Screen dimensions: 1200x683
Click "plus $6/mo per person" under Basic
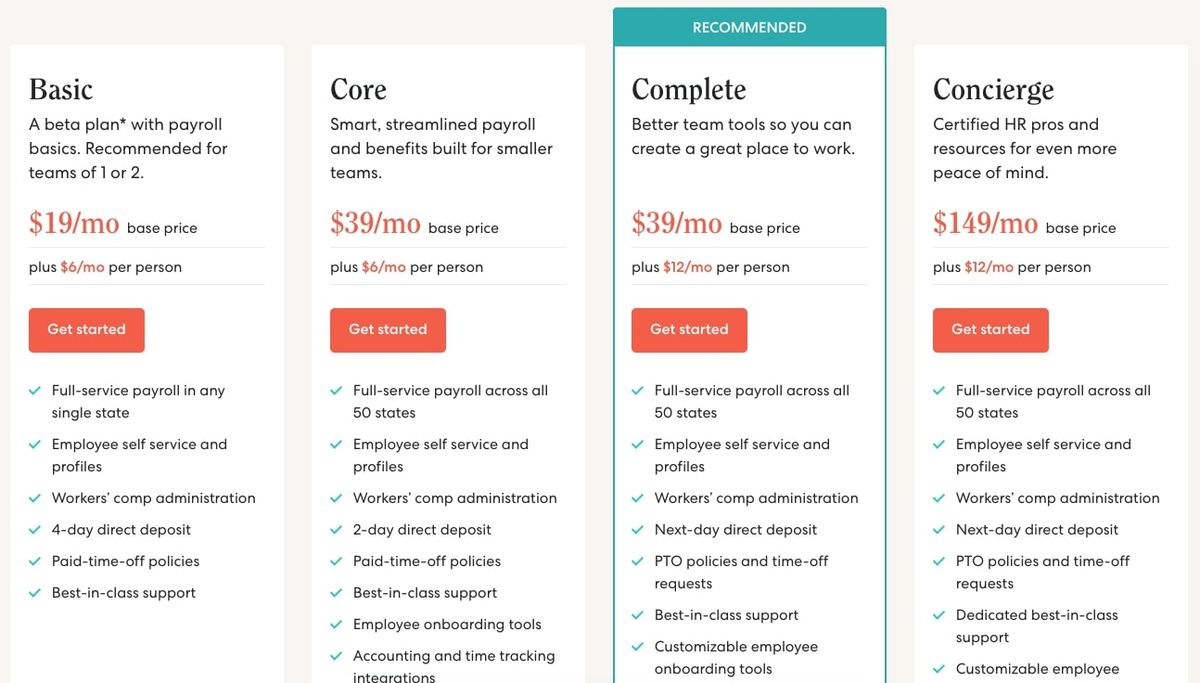tap(107, 267)
